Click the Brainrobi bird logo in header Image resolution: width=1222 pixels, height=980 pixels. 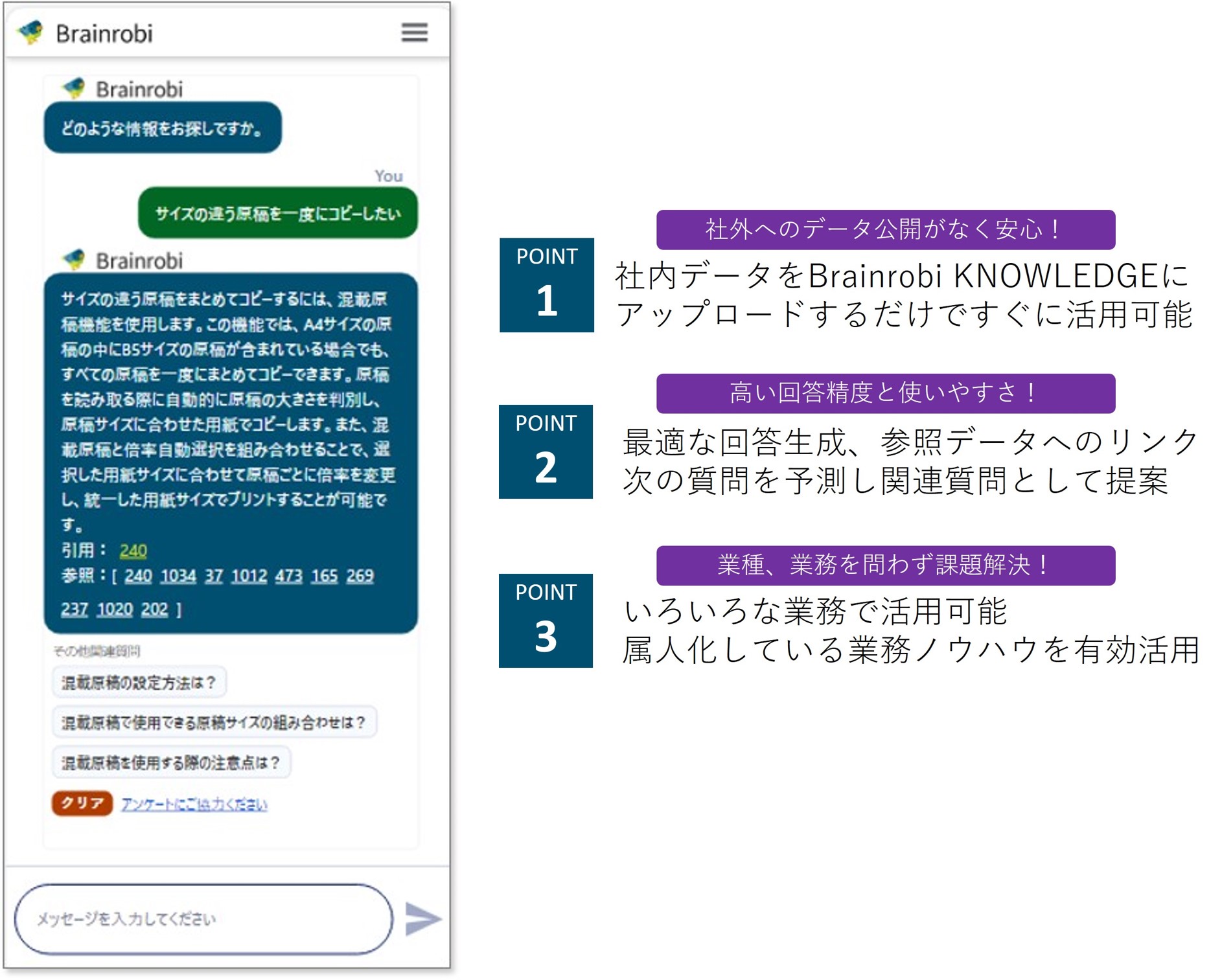click(30, 32)
